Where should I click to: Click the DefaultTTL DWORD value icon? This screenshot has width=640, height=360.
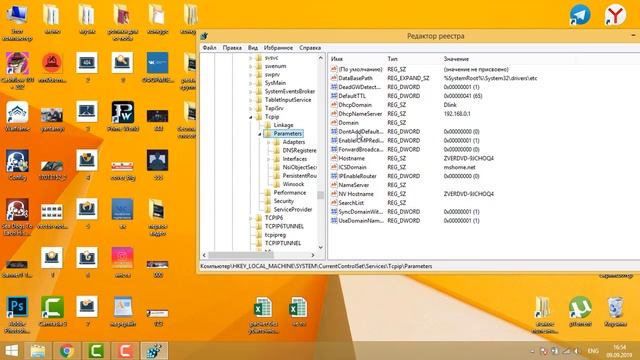click(x=334, y=96)
